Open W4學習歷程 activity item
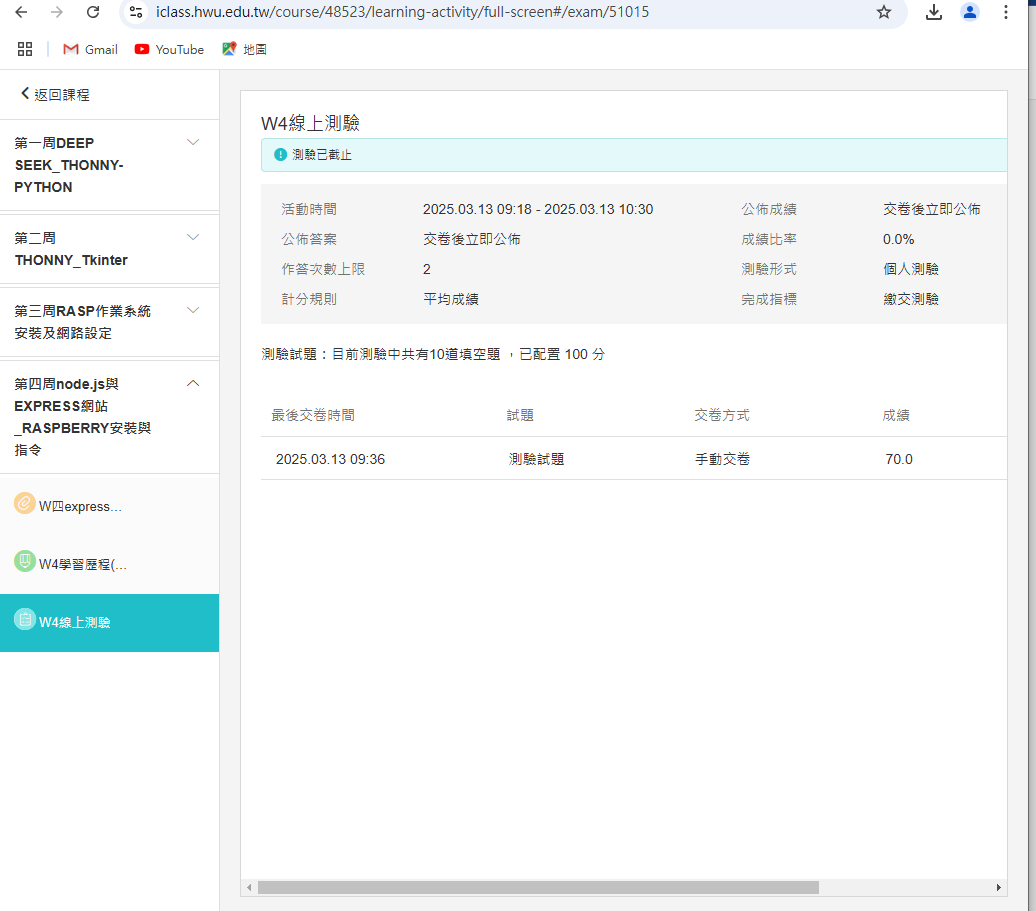 point(82,564)
